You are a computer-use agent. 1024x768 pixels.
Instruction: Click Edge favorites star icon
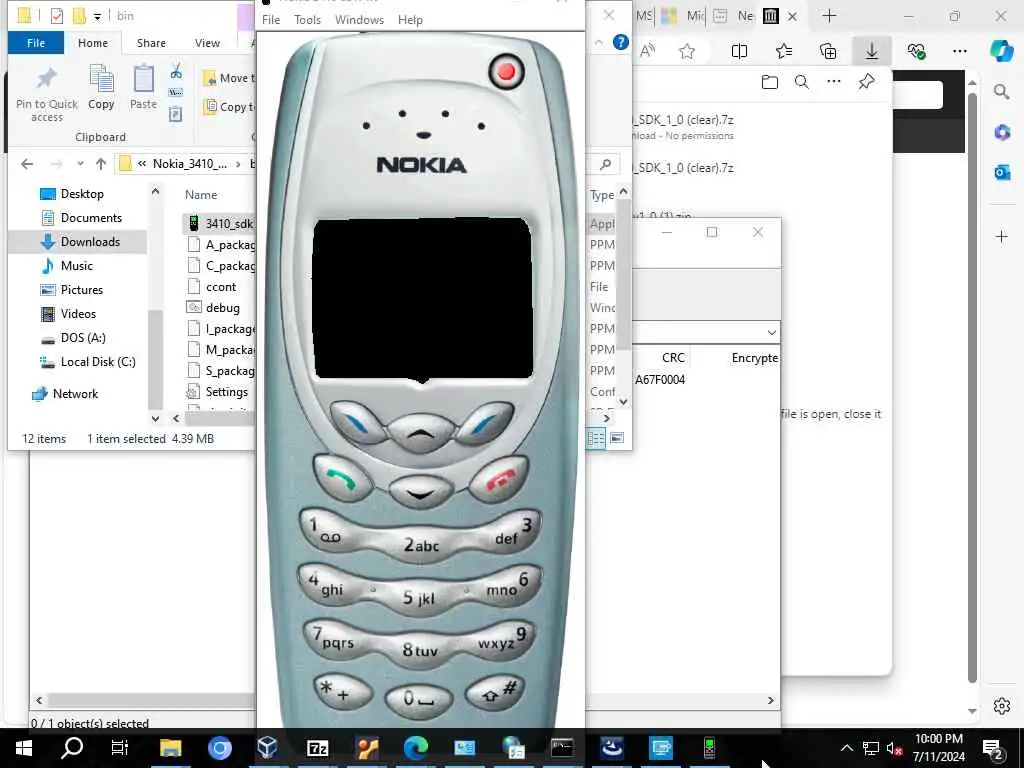point(686,51)
